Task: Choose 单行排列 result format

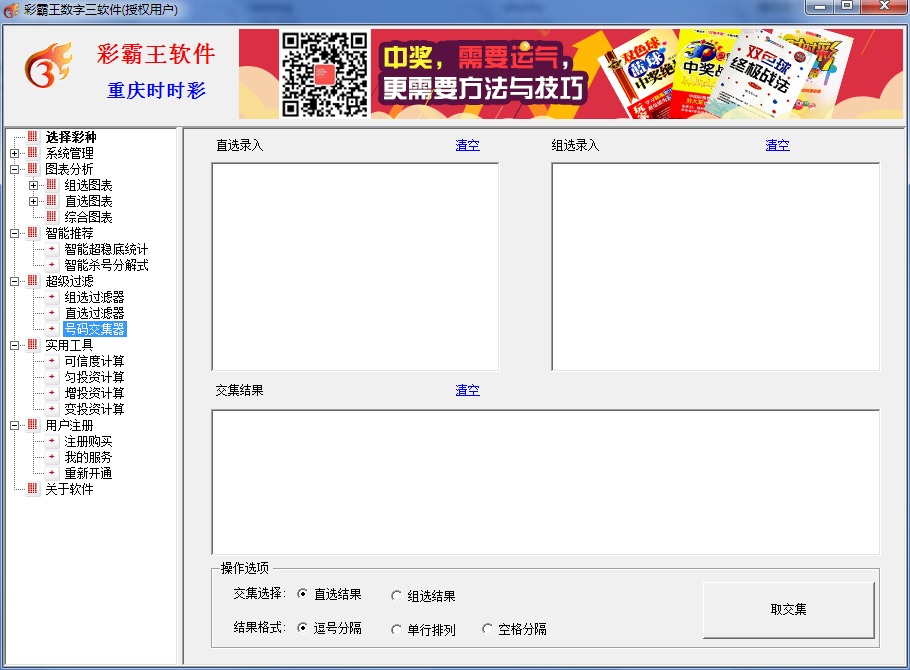Action: [x=397, y=630]
